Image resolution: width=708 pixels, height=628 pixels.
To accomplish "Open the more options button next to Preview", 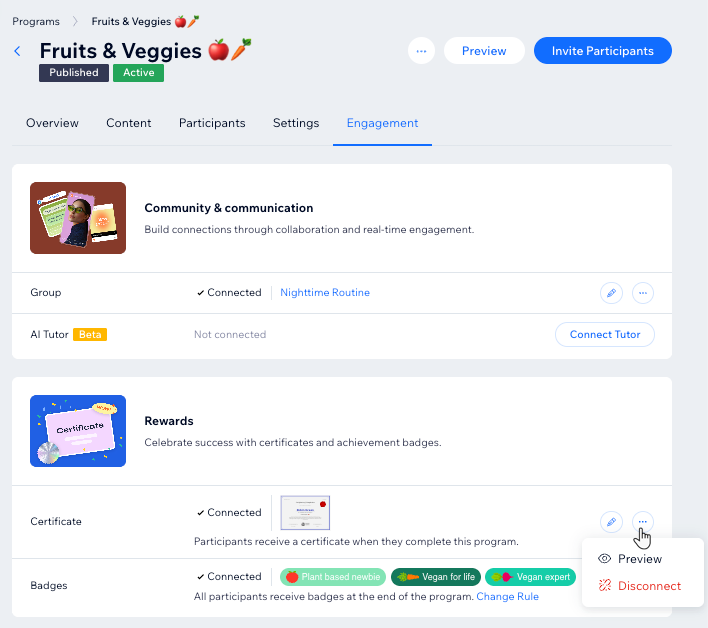I will coord(421,51).
